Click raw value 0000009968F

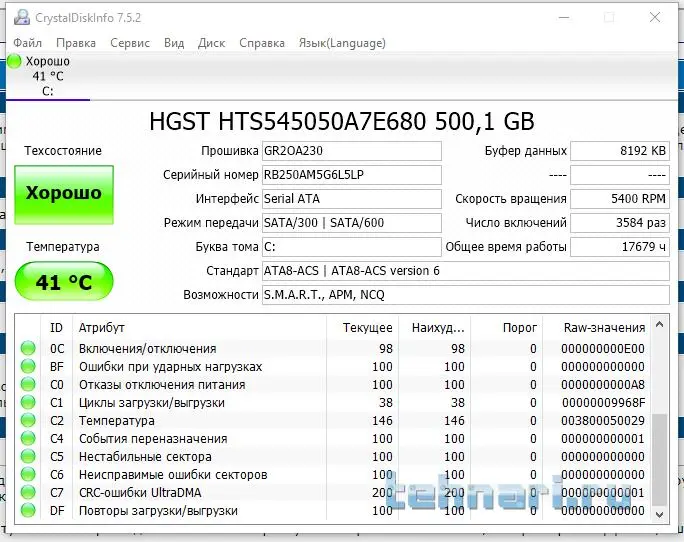pyautogui.click(x=603, y=402)
